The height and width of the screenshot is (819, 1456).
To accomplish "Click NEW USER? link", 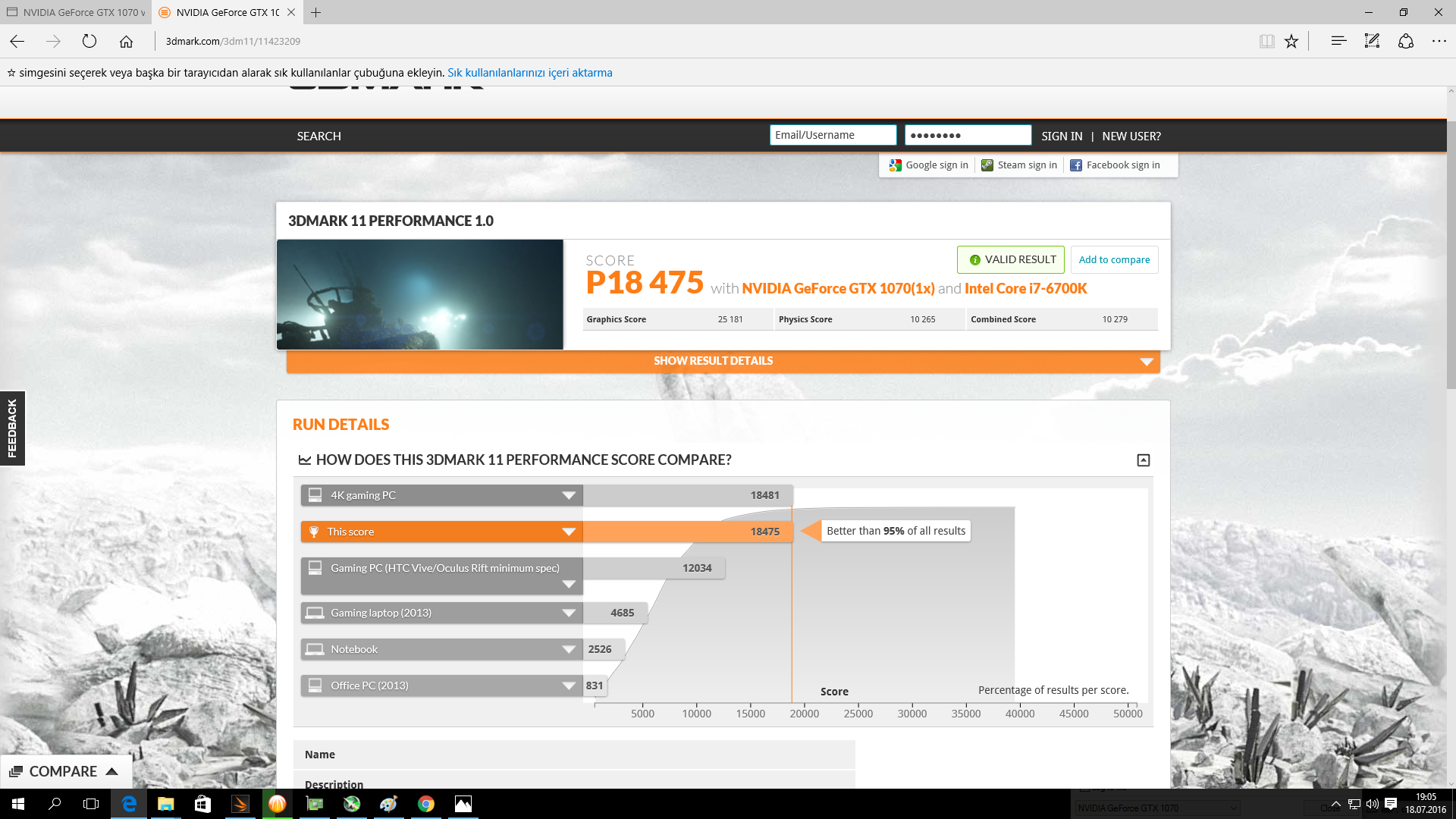I will pos(1131,136).
